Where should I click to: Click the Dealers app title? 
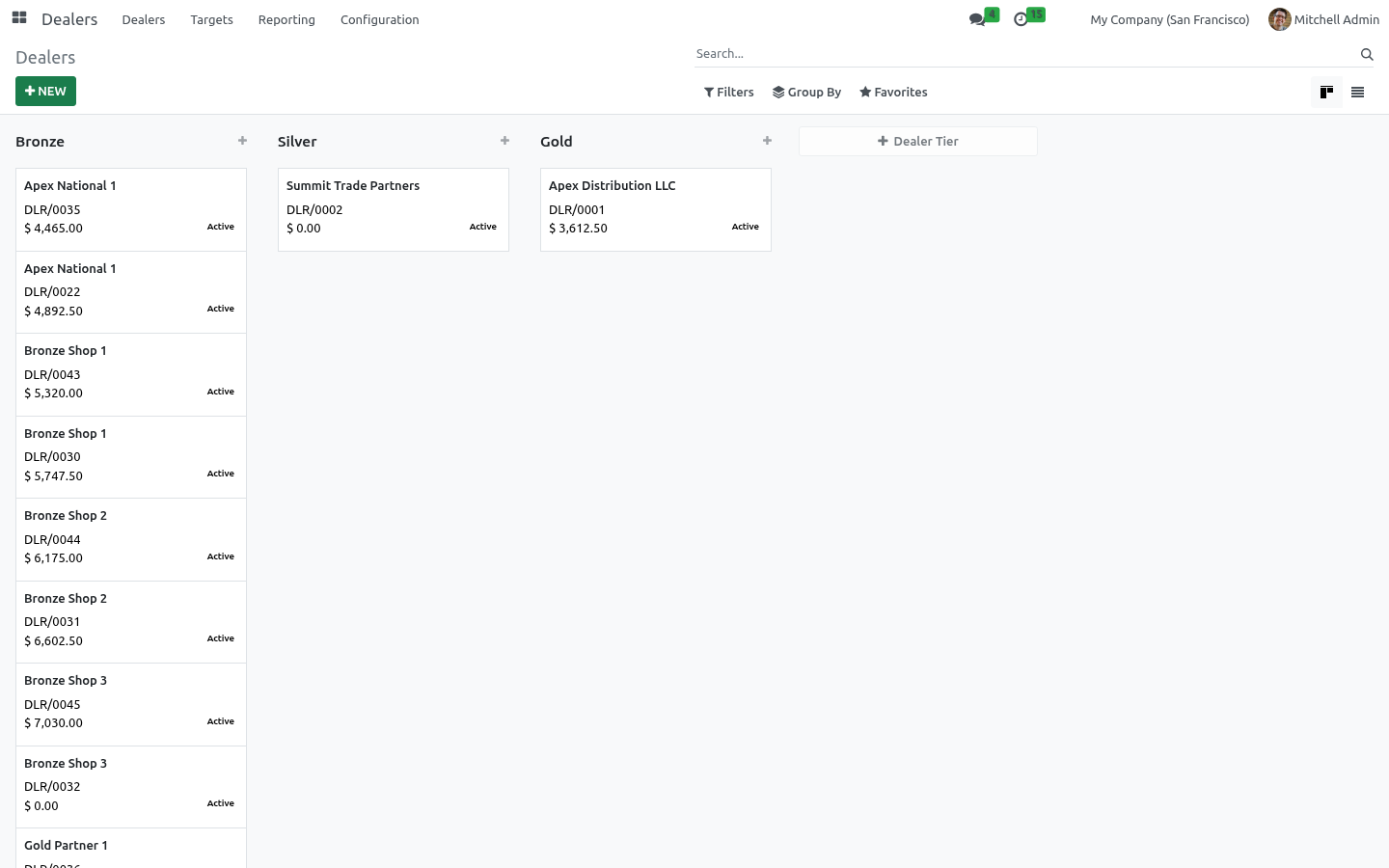[x=69, y=19]
